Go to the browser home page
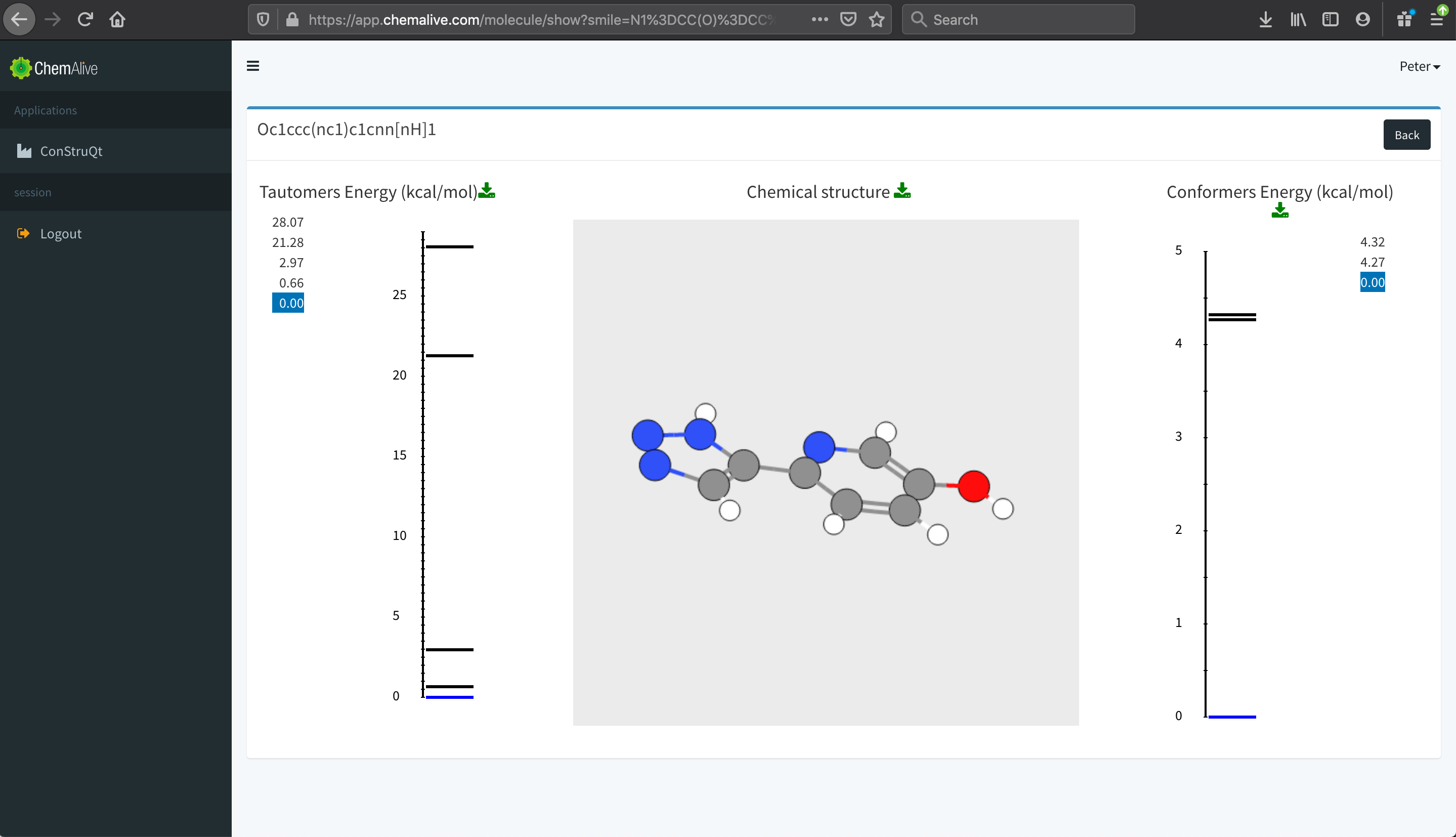Viewport: 1456px width, 837px height. point(117,20)
